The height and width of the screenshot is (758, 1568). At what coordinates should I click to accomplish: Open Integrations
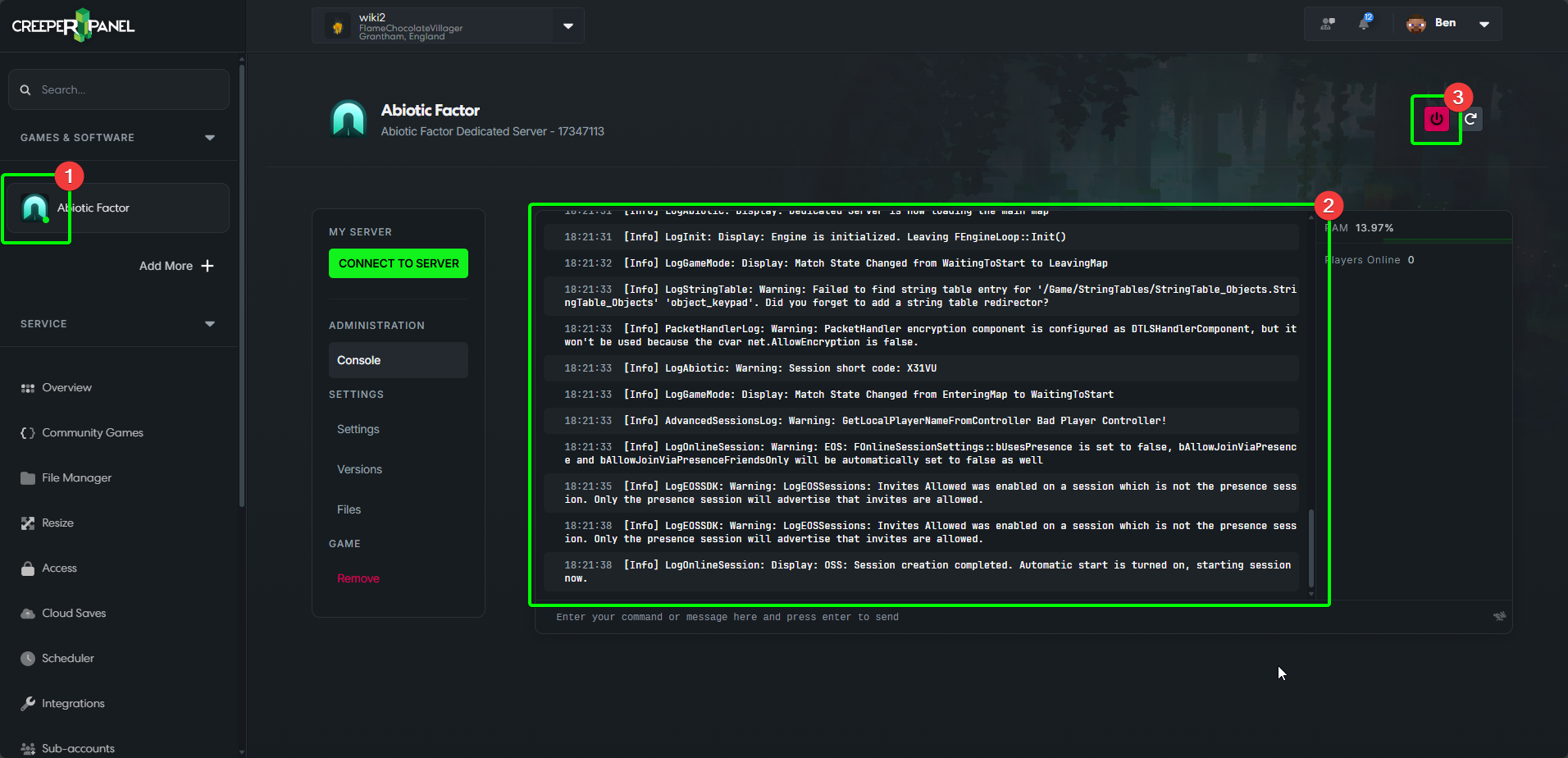click(73, 704)
